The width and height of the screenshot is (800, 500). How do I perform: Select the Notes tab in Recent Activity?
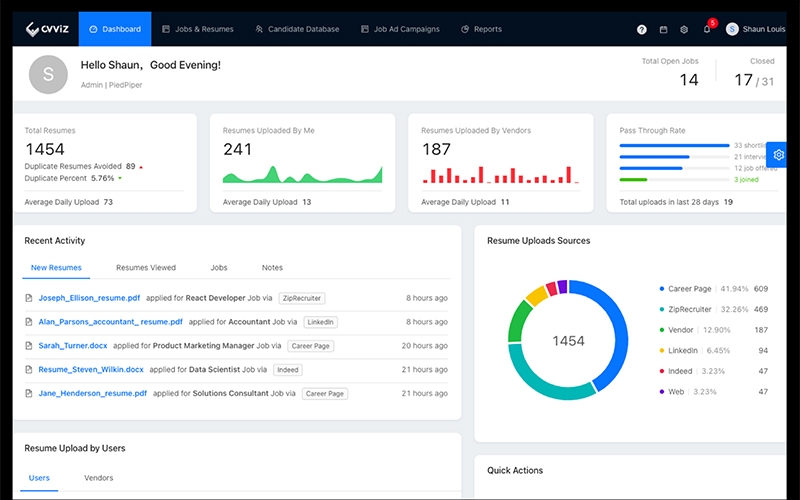pyautogui.click(x=272, y=268)
